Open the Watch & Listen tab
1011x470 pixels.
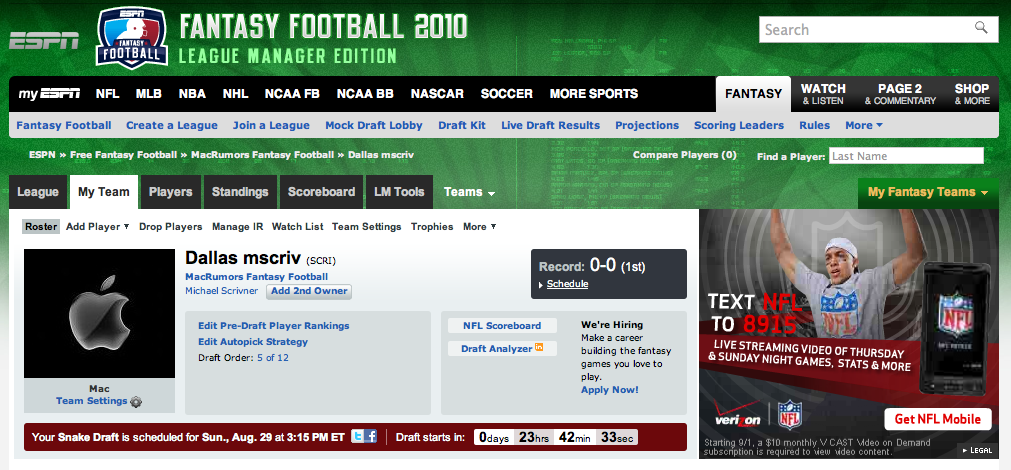(x=823, y=94)
